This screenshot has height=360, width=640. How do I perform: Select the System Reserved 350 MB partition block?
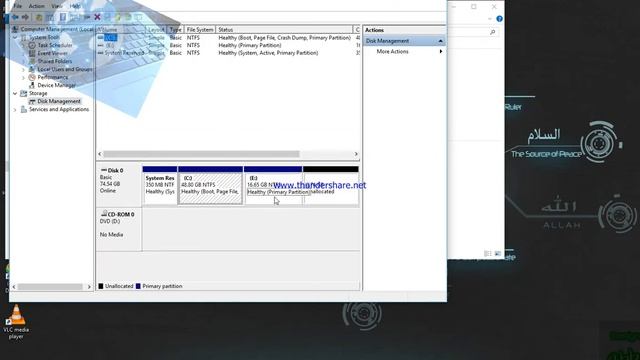[x=160, y=185]
